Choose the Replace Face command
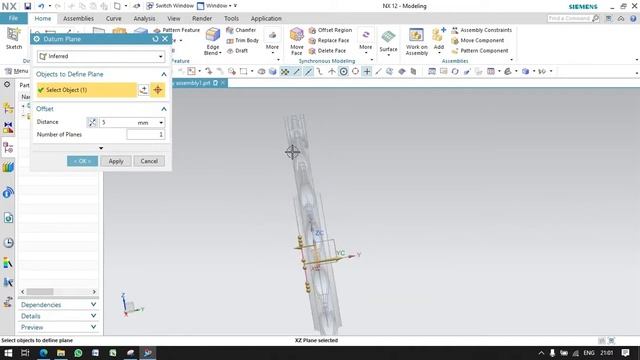Screen dimensions: 640x360 329,40
